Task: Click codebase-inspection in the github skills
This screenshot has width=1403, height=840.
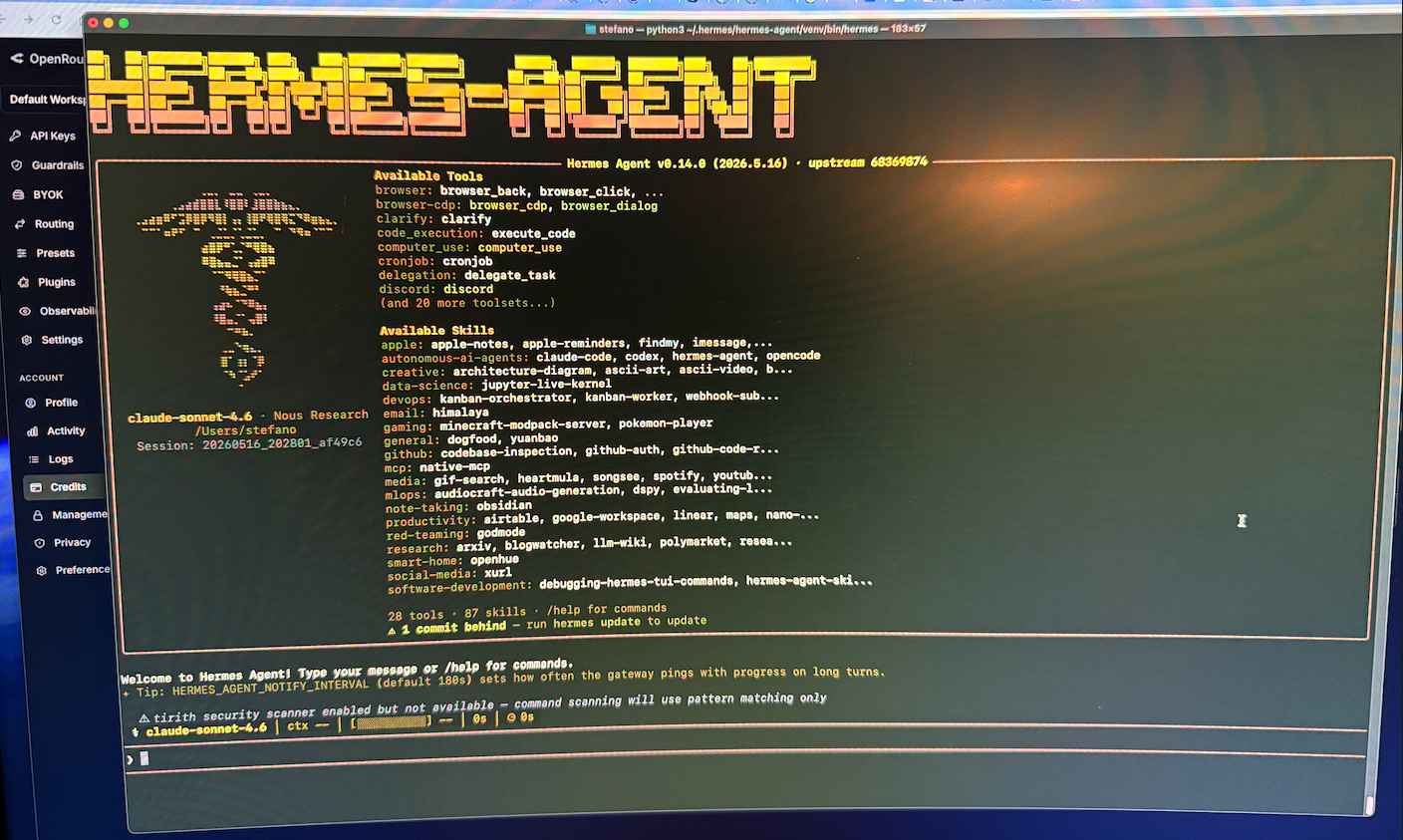Action: (507, 452)
